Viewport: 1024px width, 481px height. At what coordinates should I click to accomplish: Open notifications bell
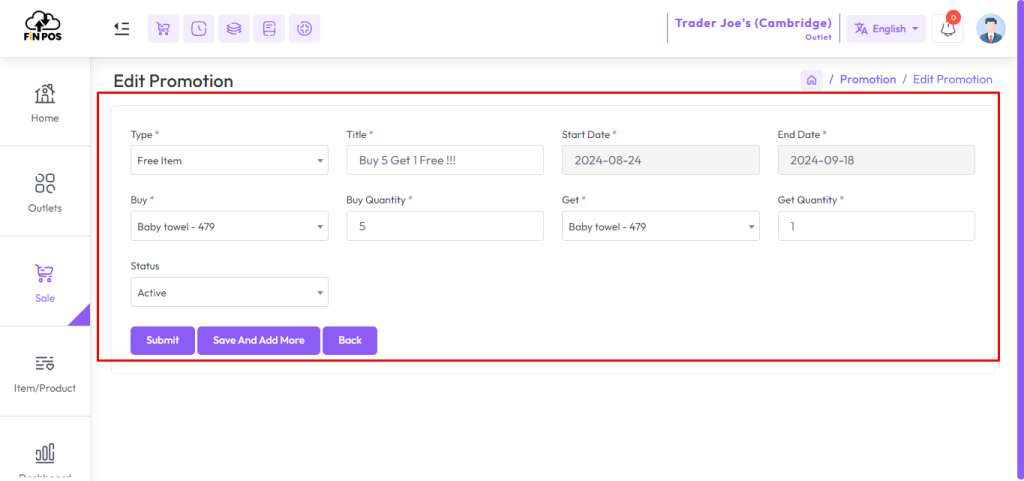(x=948, y=29)
